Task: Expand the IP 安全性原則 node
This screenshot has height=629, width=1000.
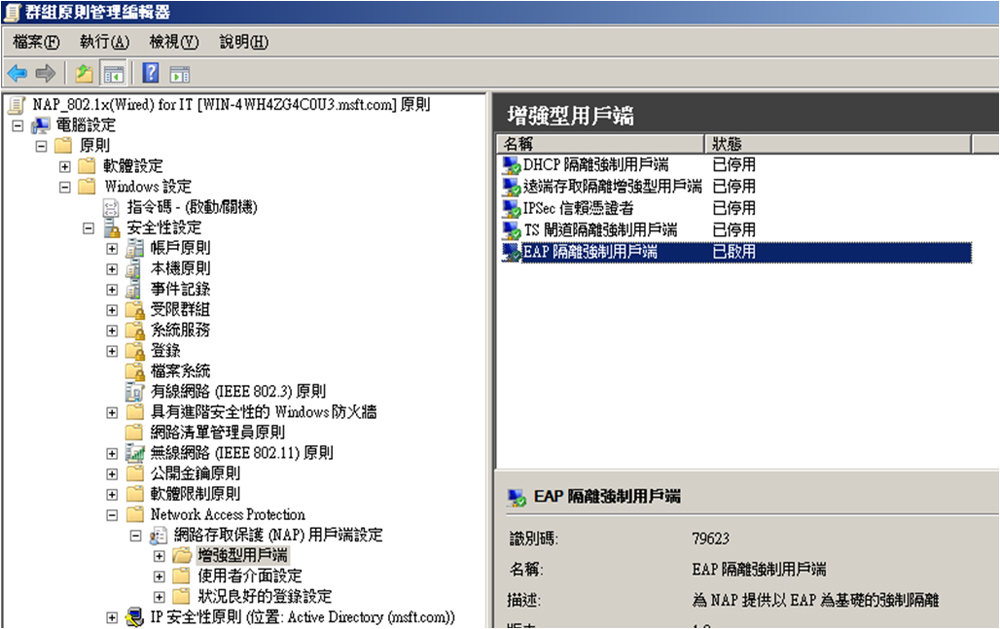Action: 112,618
